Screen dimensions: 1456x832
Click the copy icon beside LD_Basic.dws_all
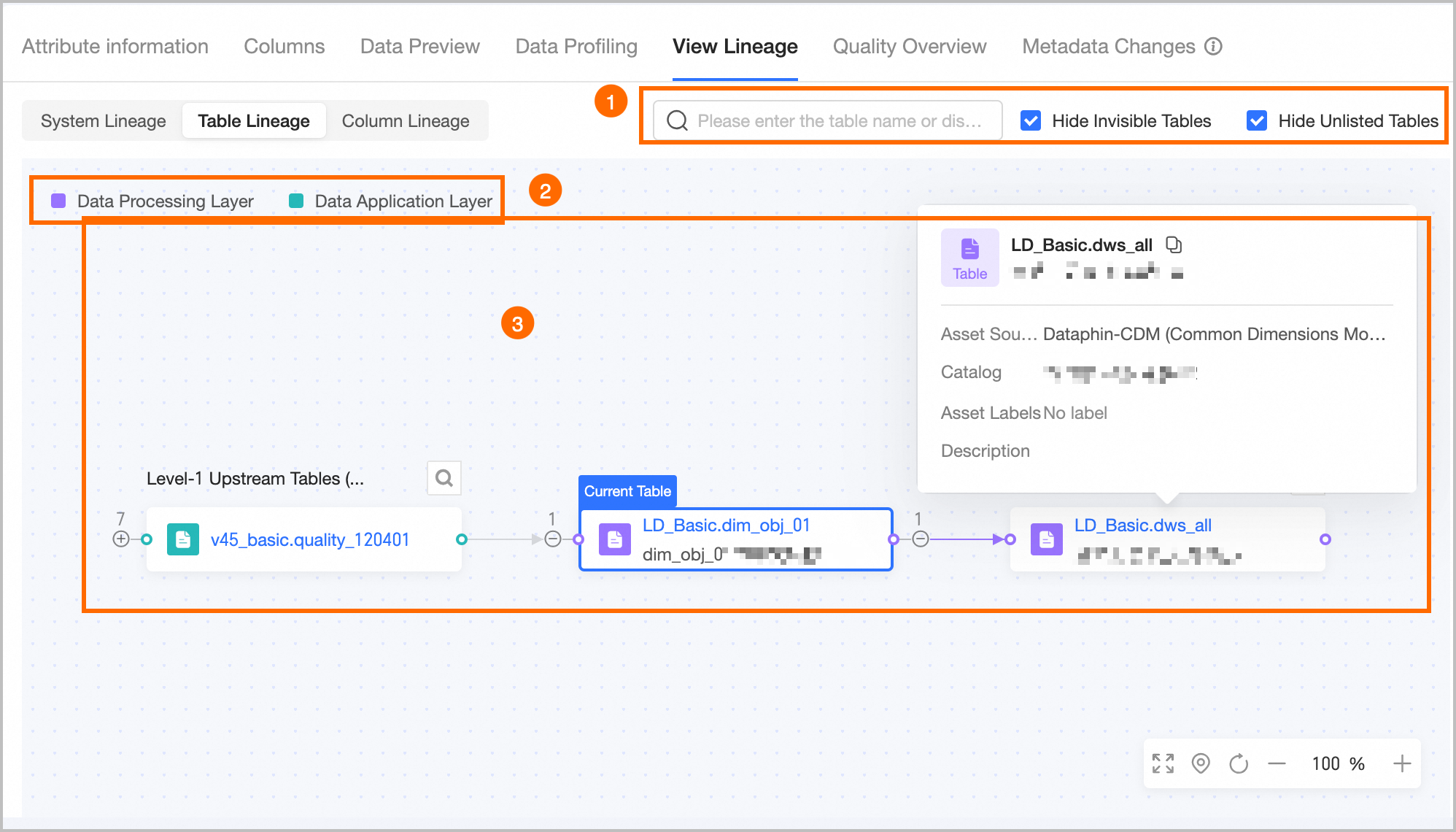pyautogui.click(x=1173, y=244)
